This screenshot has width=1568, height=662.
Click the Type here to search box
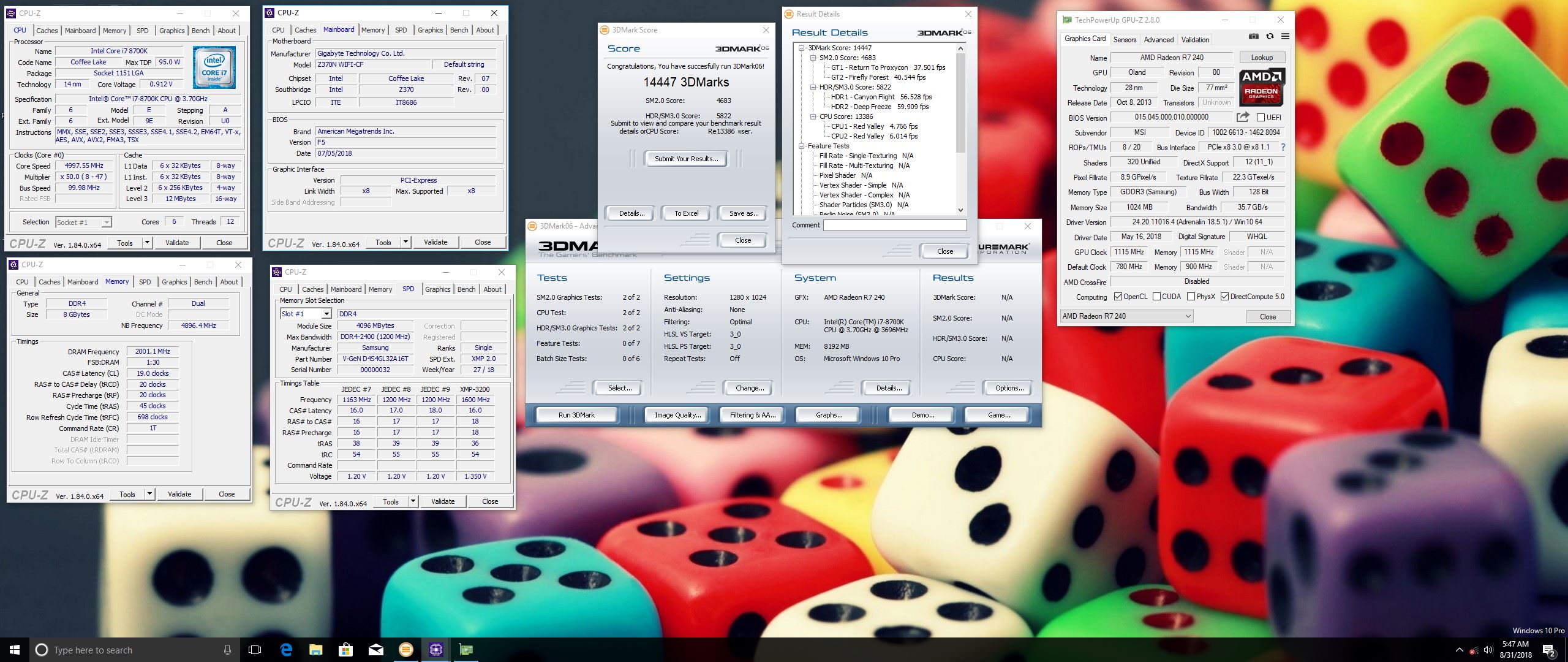(134, 650)
